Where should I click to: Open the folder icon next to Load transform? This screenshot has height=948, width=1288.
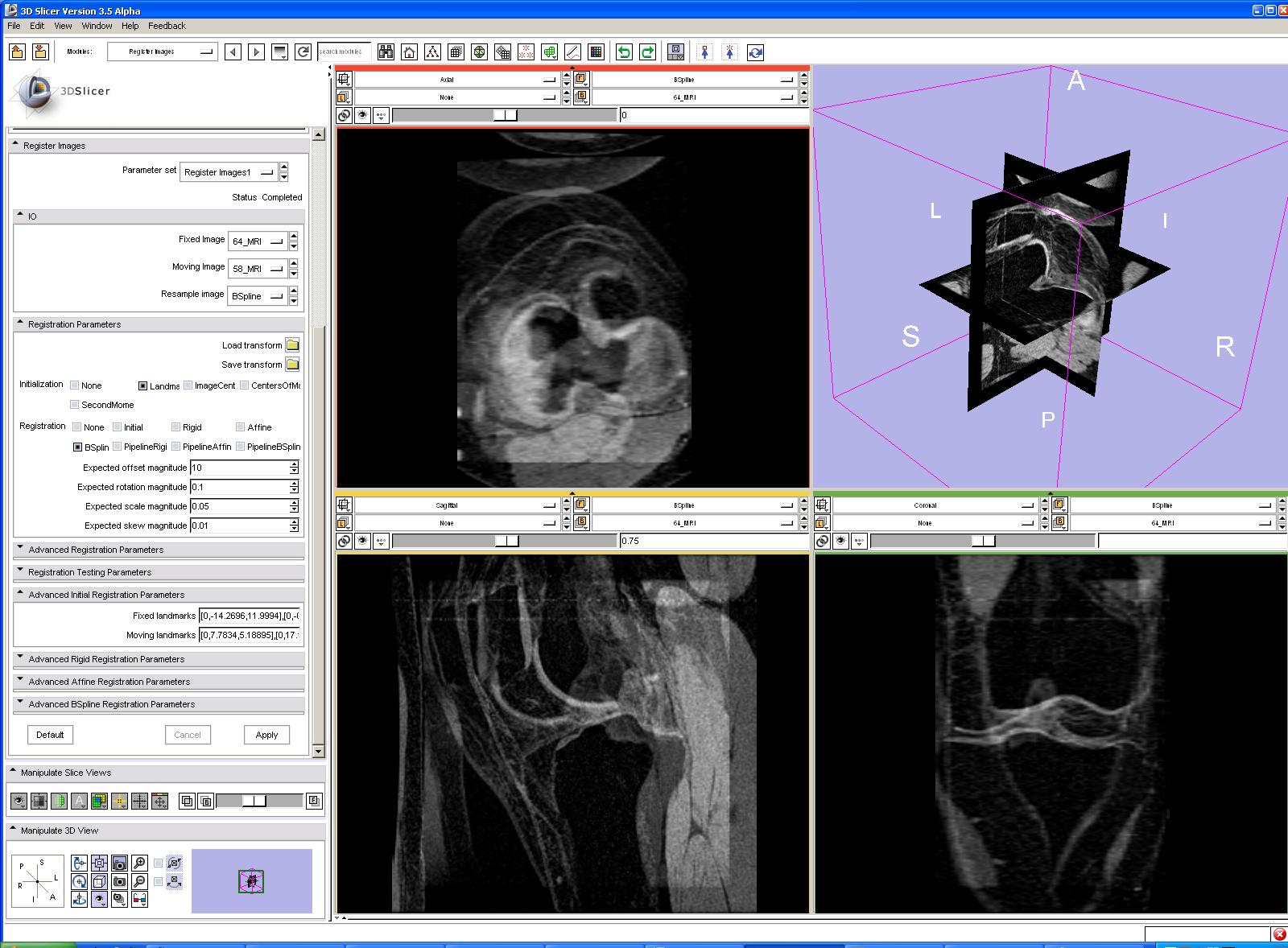[292, 345]
